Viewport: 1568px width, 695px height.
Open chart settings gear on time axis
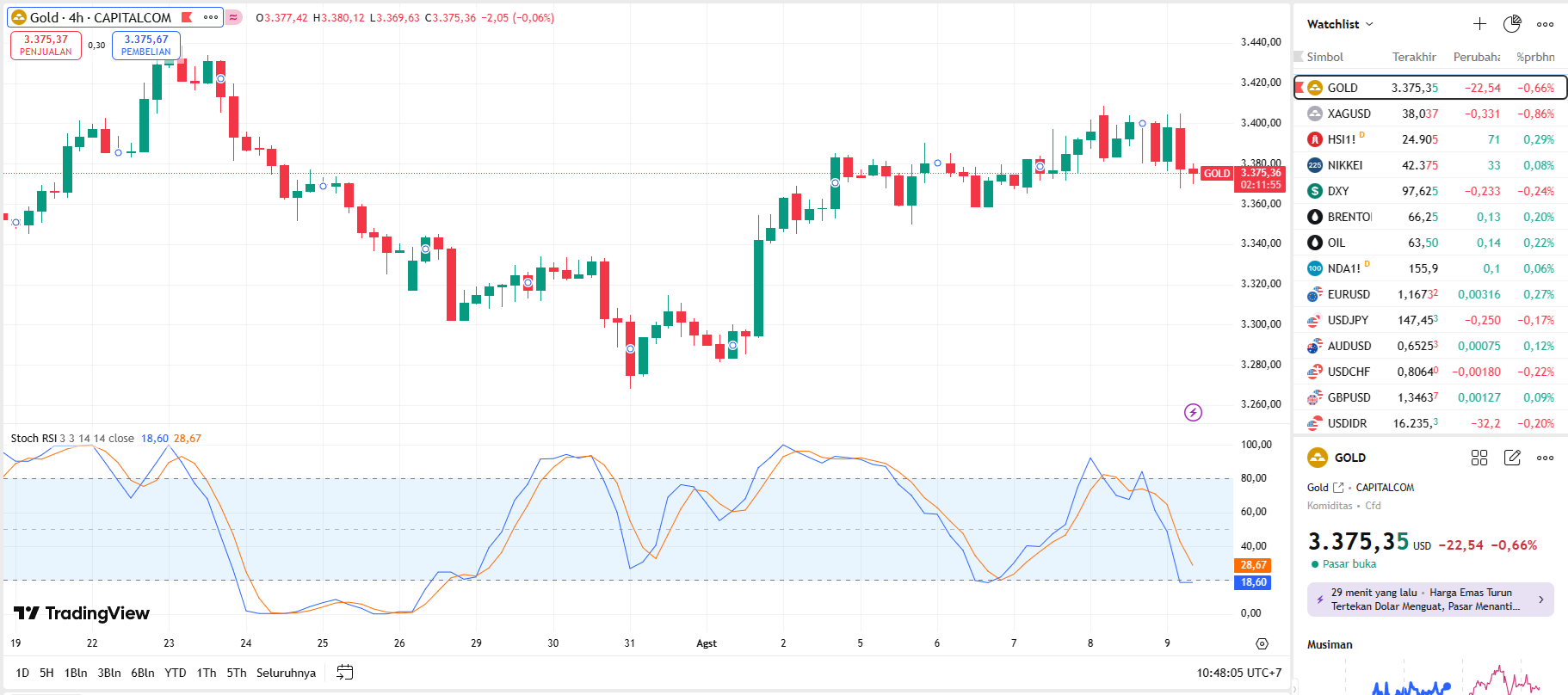click(1262, 643)
